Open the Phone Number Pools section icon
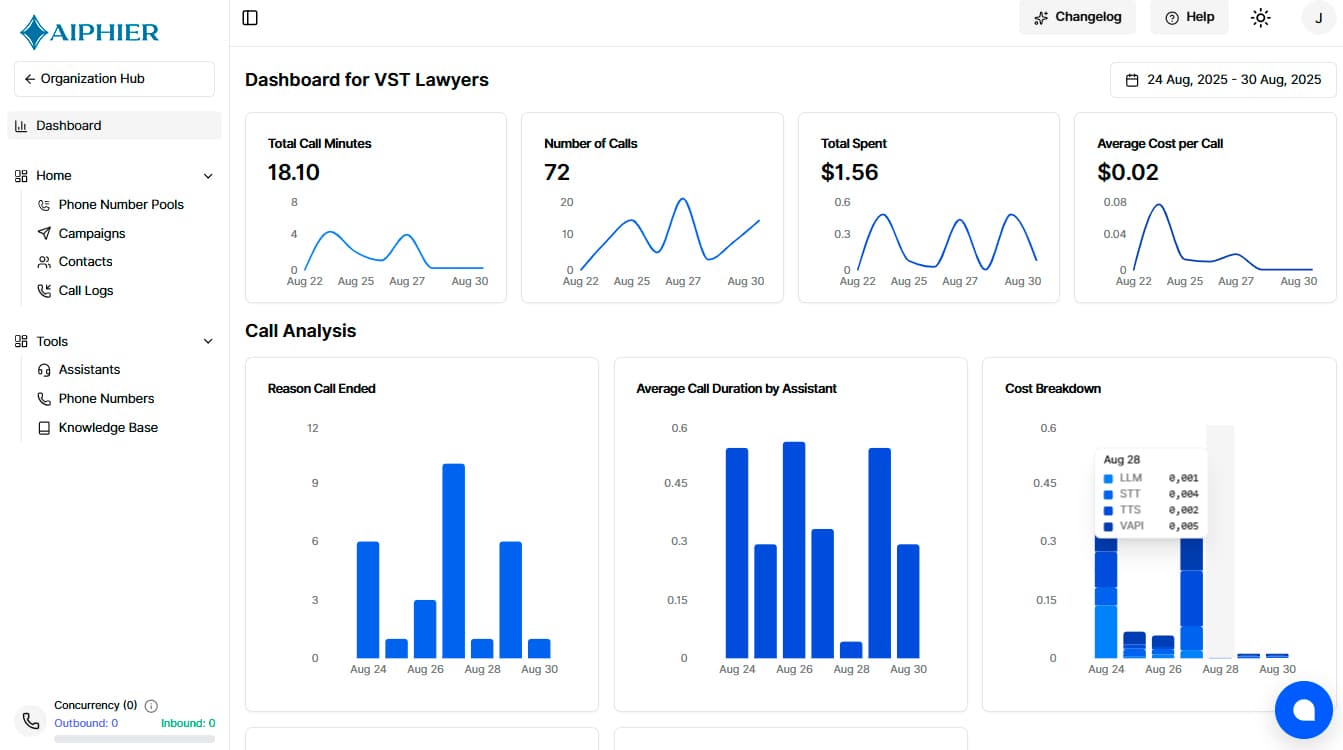The width and height of the screenshot is (1343, 750). 43,204
